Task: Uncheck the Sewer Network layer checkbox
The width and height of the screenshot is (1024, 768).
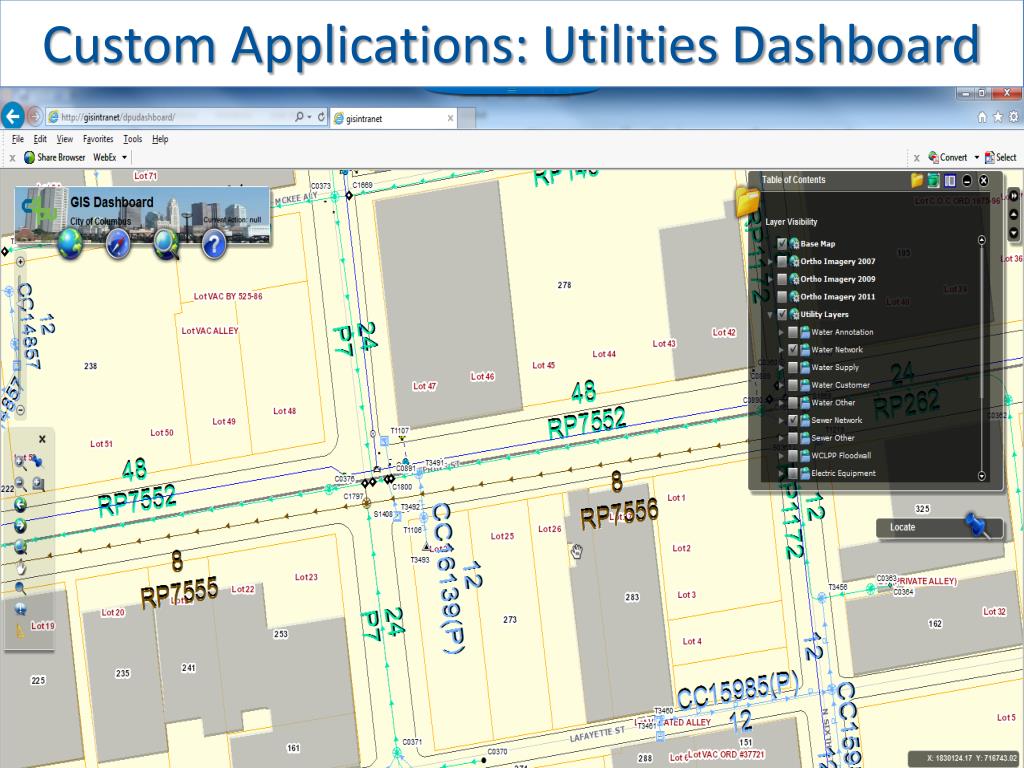Action: [793, 420]
